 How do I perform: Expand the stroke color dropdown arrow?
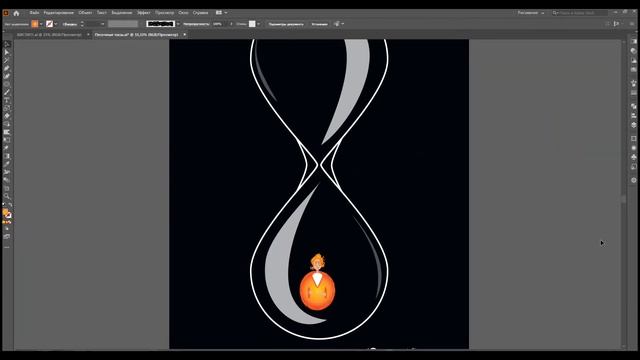coord(56,24)
